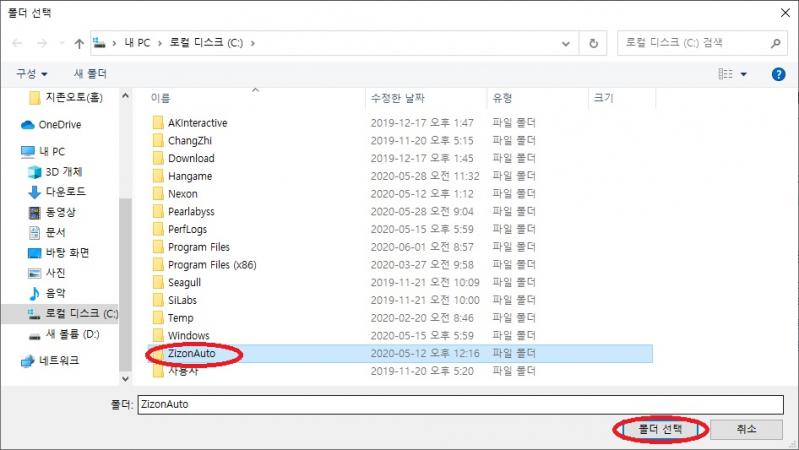This screenshot has height=450, width=799.
Task: Expand the address bar history dropdown
Action: pyautogui.click(x=568, y=43)
